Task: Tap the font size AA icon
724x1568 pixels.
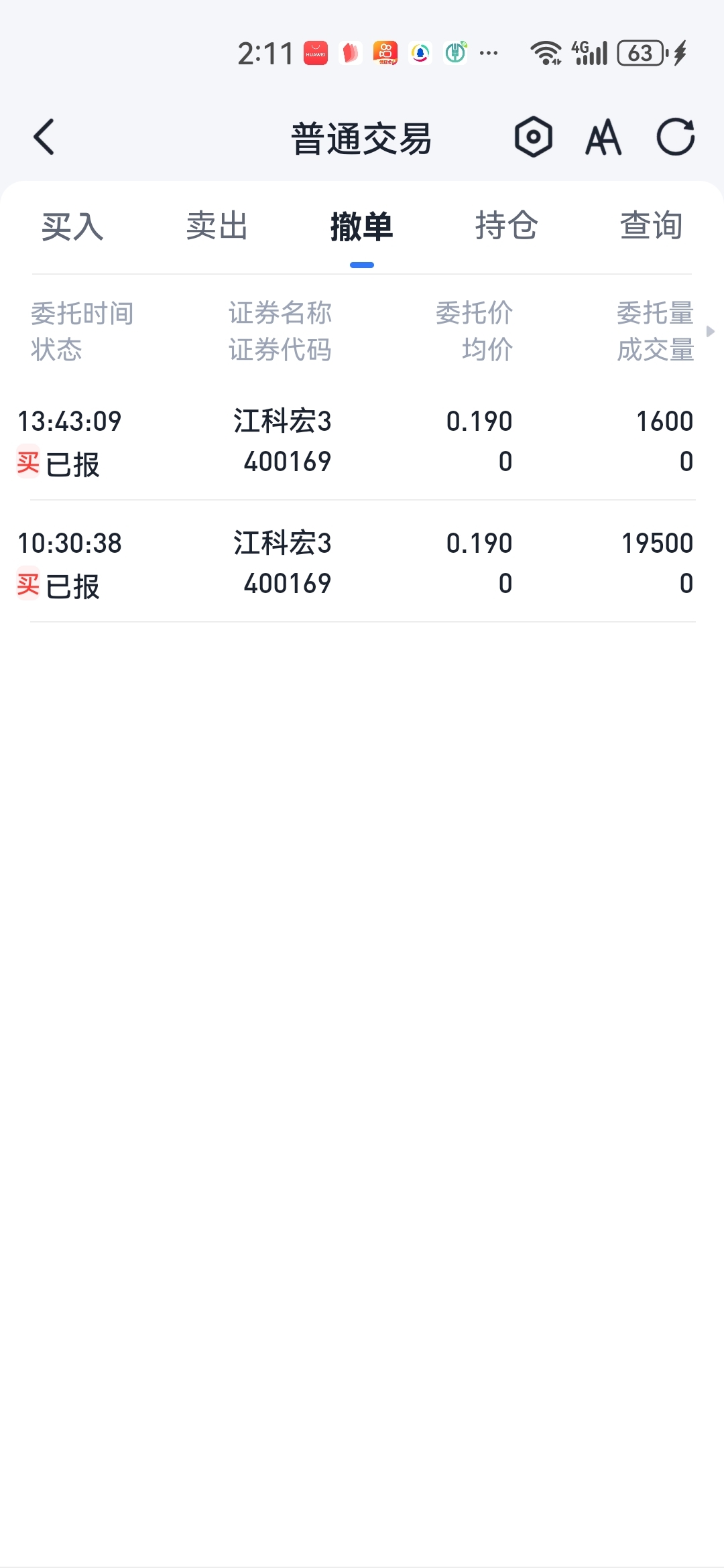Action: tap(603, 137)
